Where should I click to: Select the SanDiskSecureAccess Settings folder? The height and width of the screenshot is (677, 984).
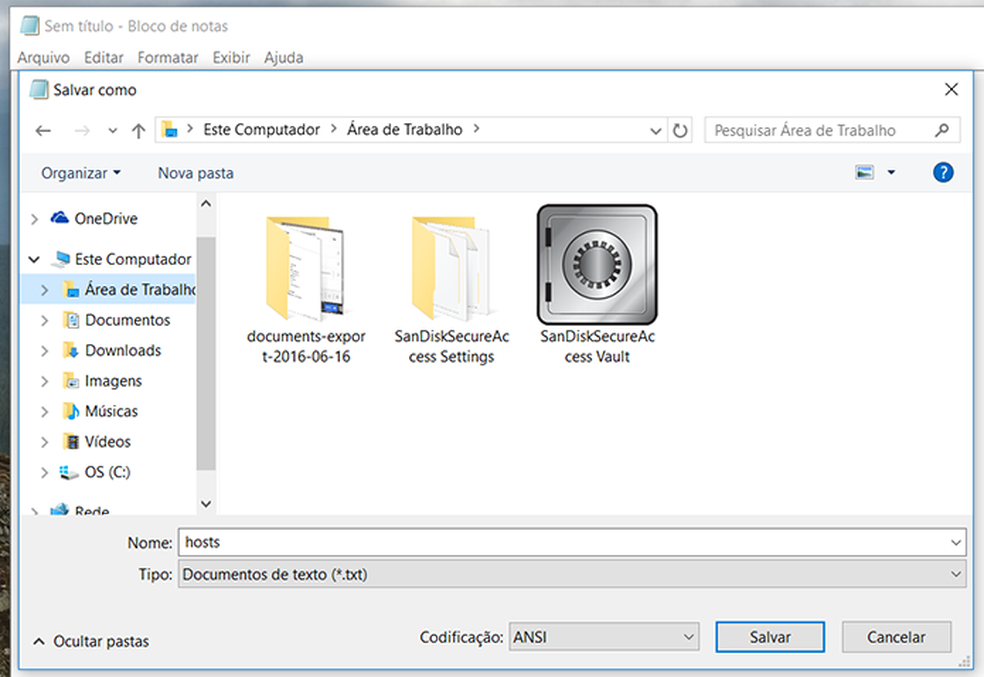coord(451,289)
